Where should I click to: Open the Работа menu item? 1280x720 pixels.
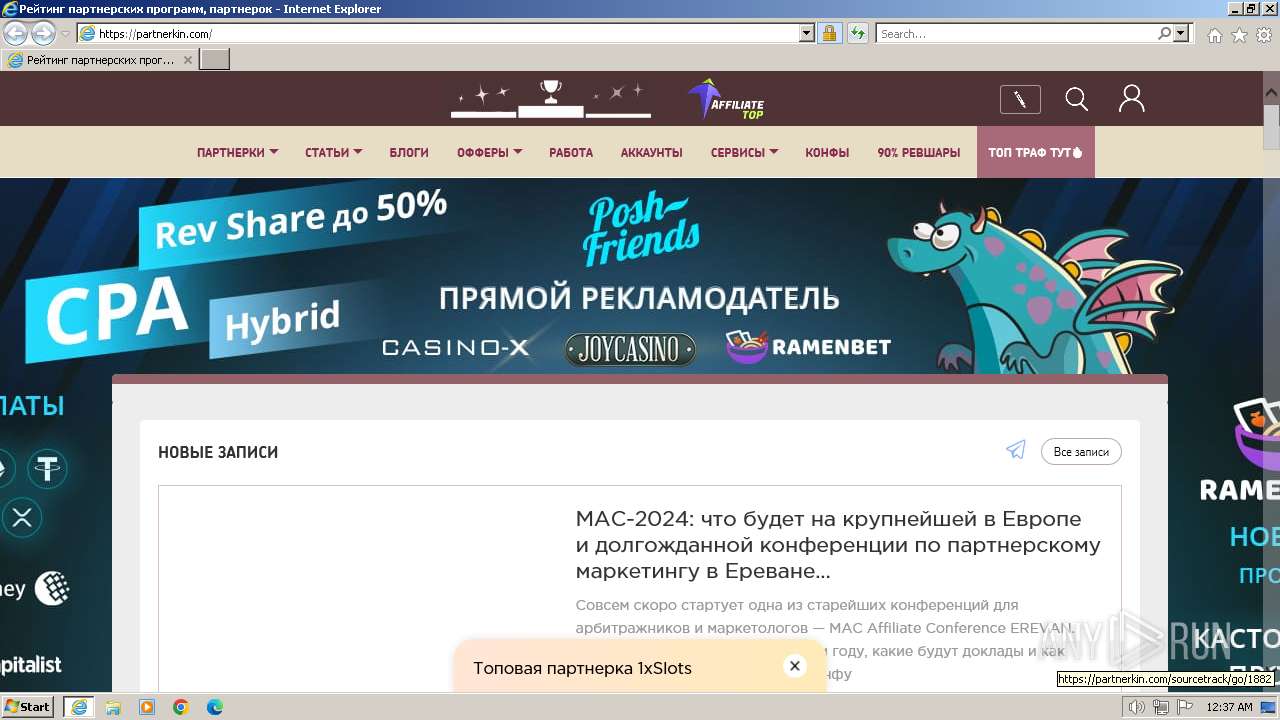(571, 153)
